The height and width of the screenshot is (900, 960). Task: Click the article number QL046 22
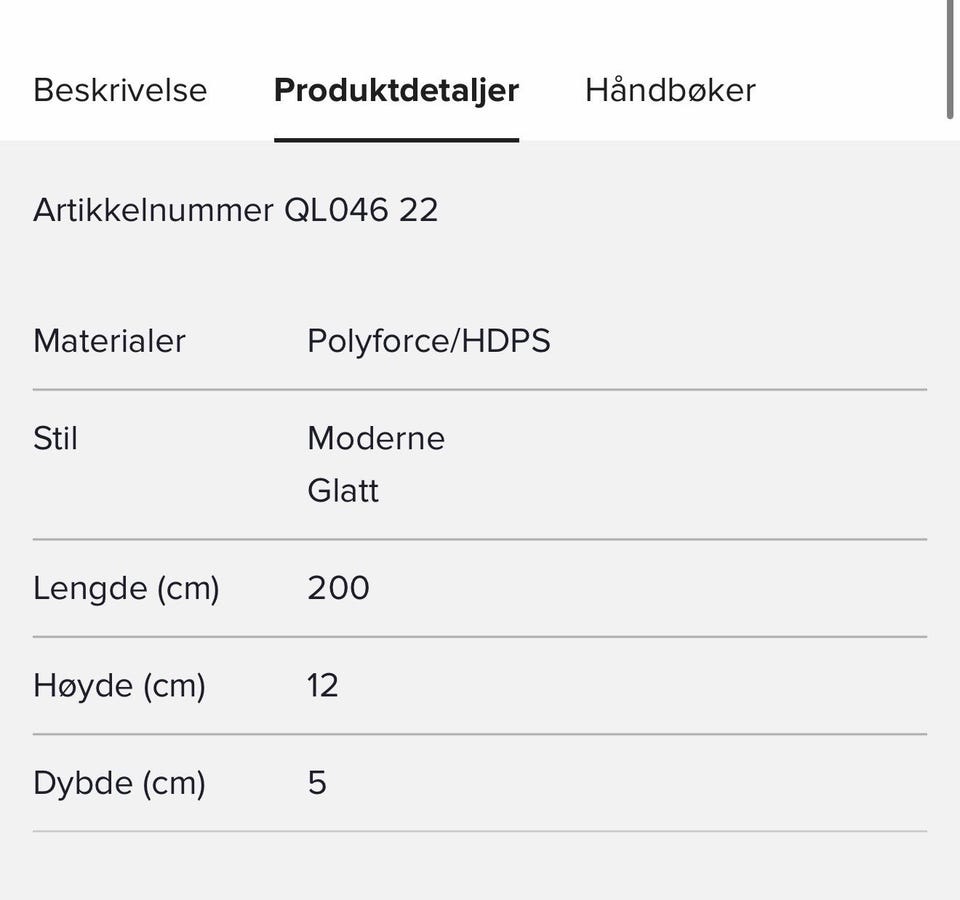coord(362,210)
